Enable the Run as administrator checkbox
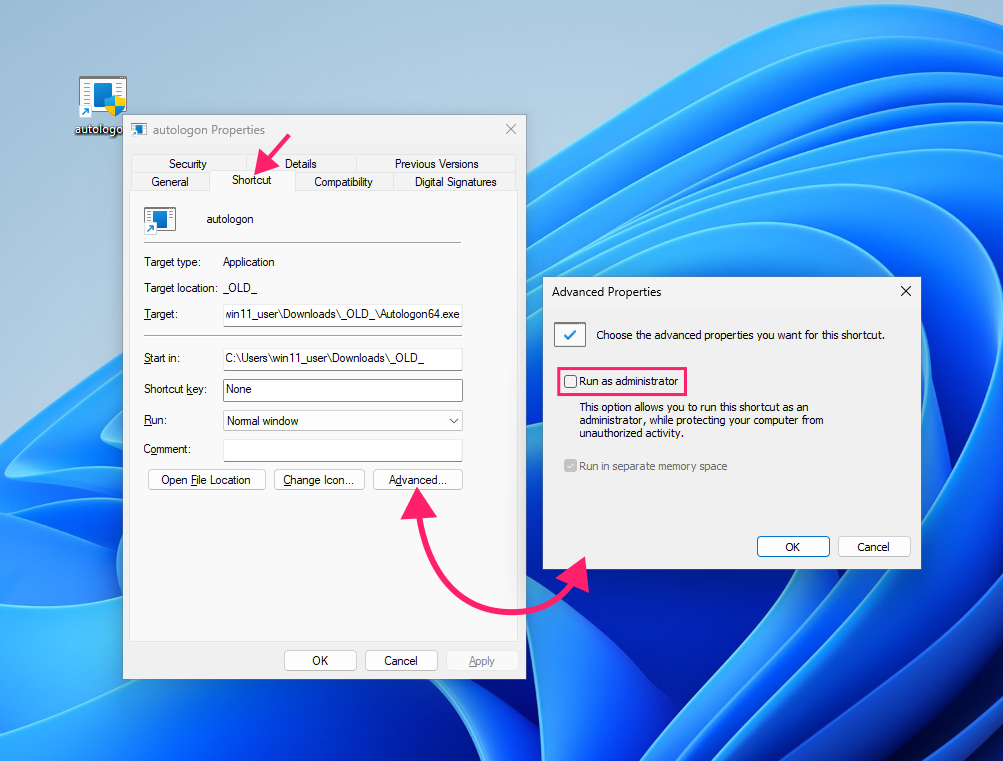Image resolution: width=1003 pixels, height=761 pixels. [x=570, y=382]
